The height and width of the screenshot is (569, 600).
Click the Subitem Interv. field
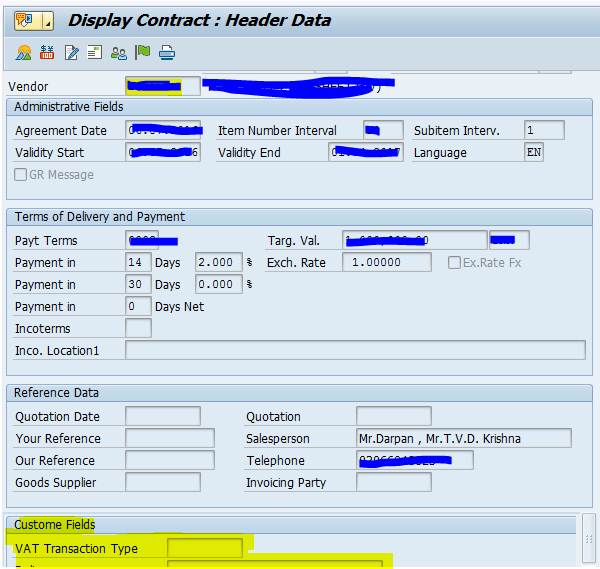[544, 130]
